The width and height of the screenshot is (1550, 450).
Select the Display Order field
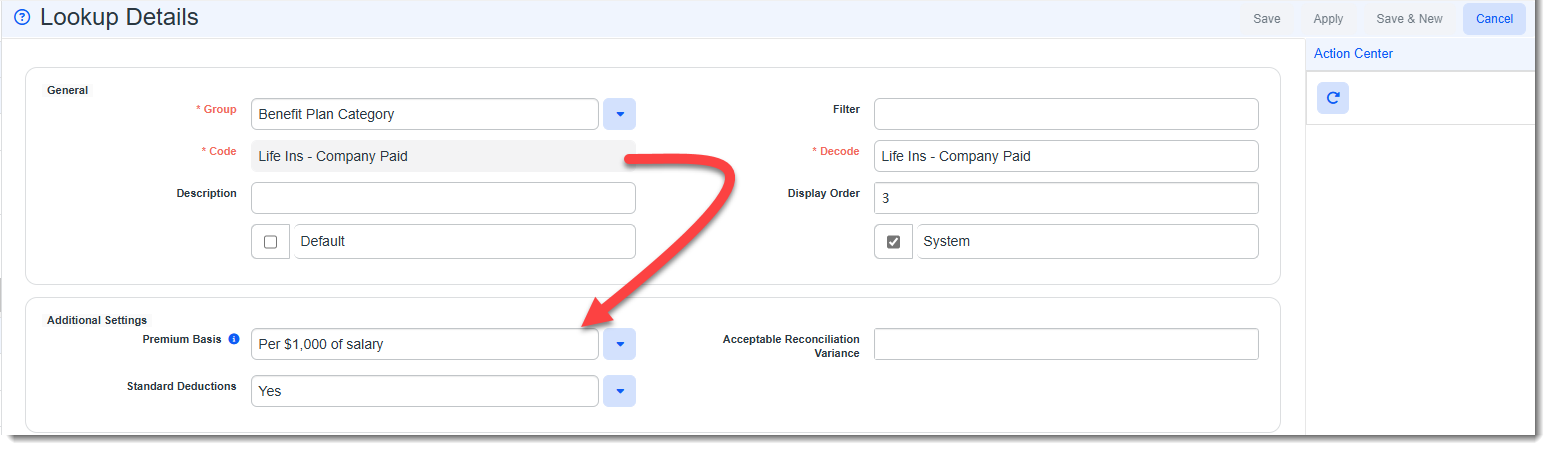click(1065, 198)
